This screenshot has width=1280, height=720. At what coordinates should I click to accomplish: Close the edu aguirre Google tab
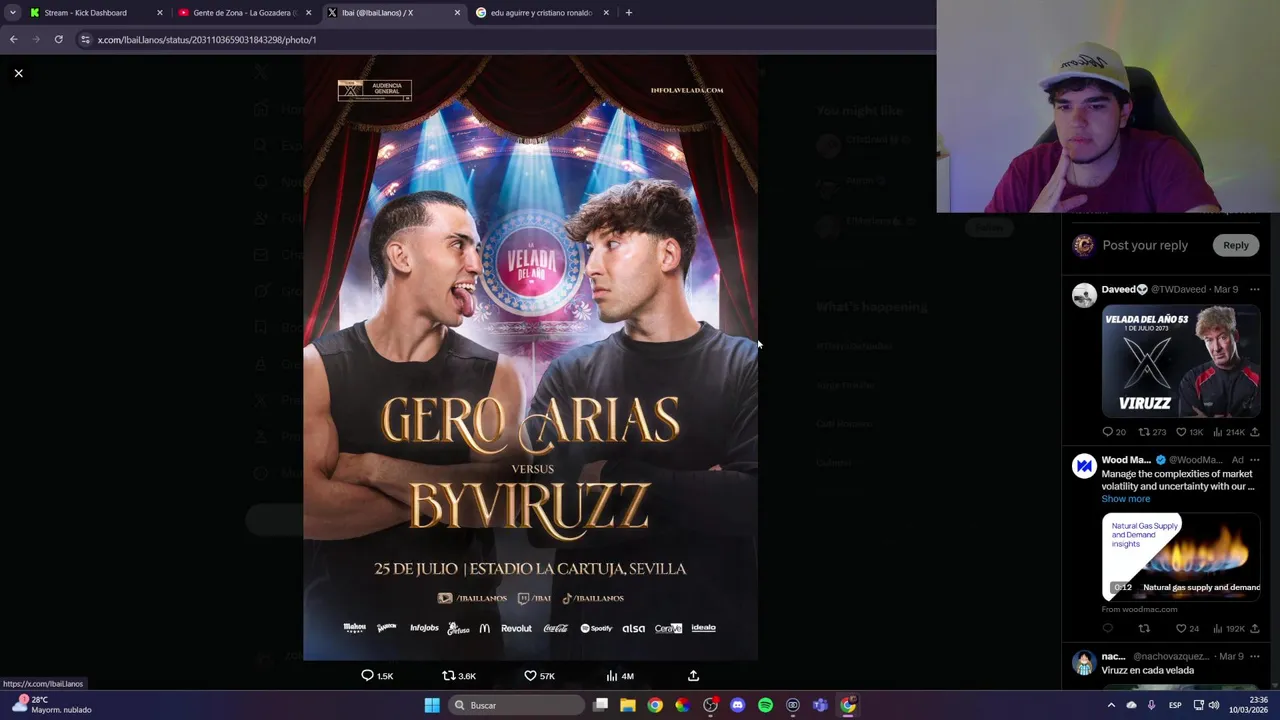click(606, 13)
